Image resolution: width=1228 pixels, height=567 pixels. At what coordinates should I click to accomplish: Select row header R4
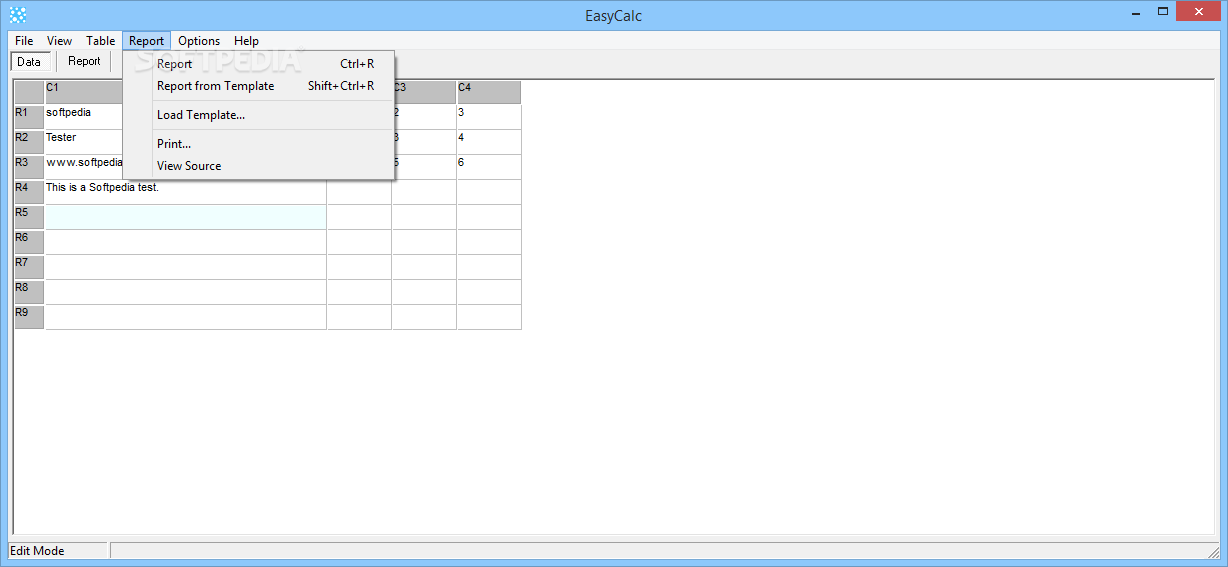coord(29,192)
